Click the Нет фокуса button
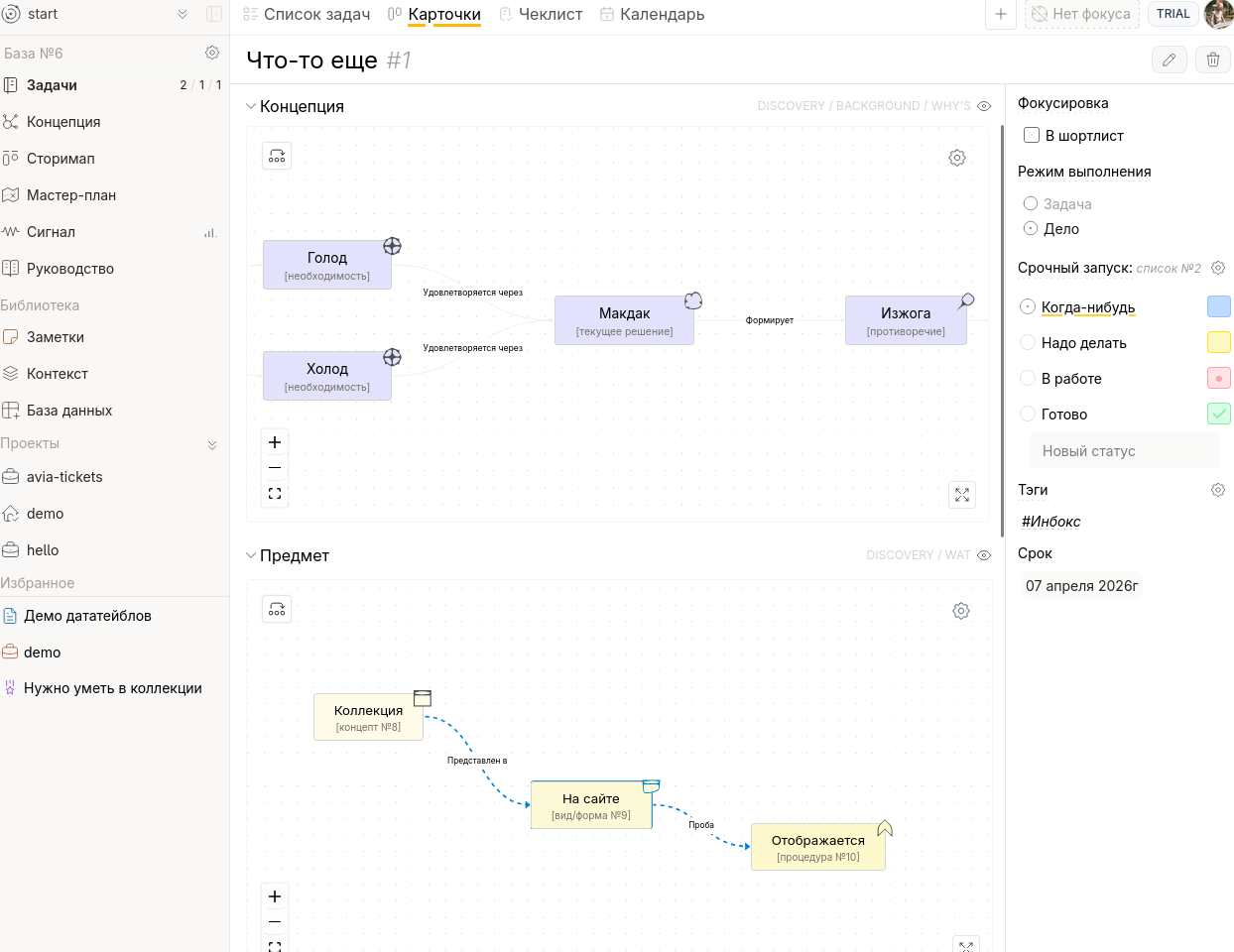1234x952 pixels. pyautogui.click(x=1081, y=14)
